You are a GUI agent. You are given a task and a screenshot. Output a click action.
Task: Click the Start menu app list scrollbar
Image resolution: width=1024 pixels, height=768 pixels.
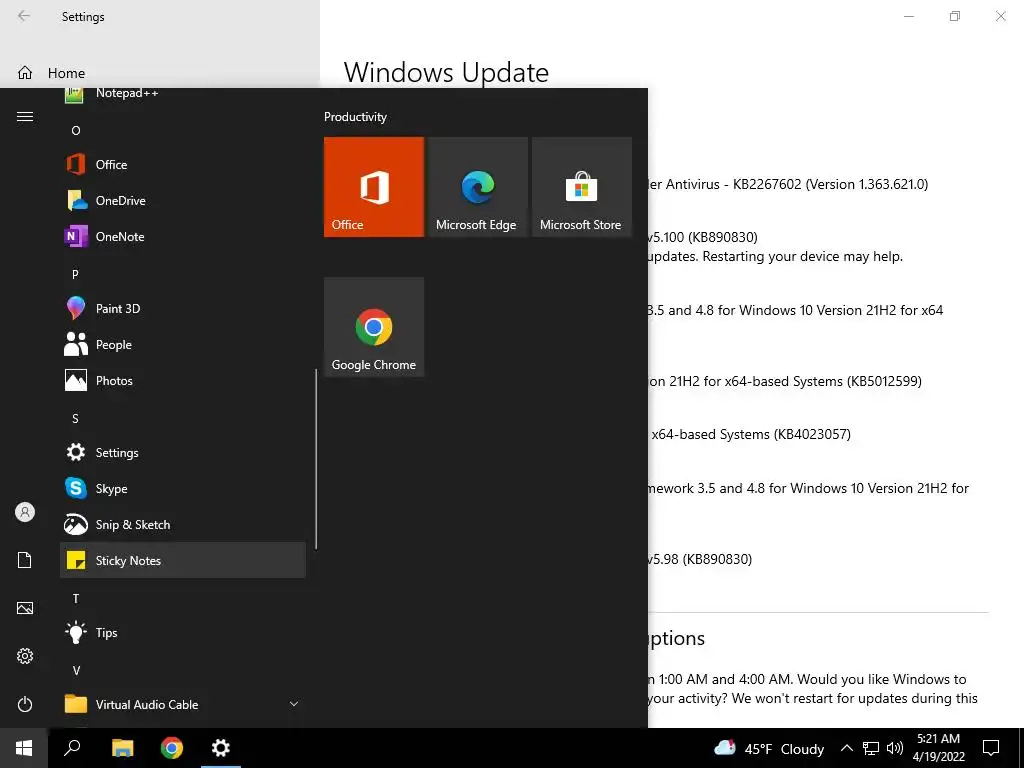pos(316,459)
